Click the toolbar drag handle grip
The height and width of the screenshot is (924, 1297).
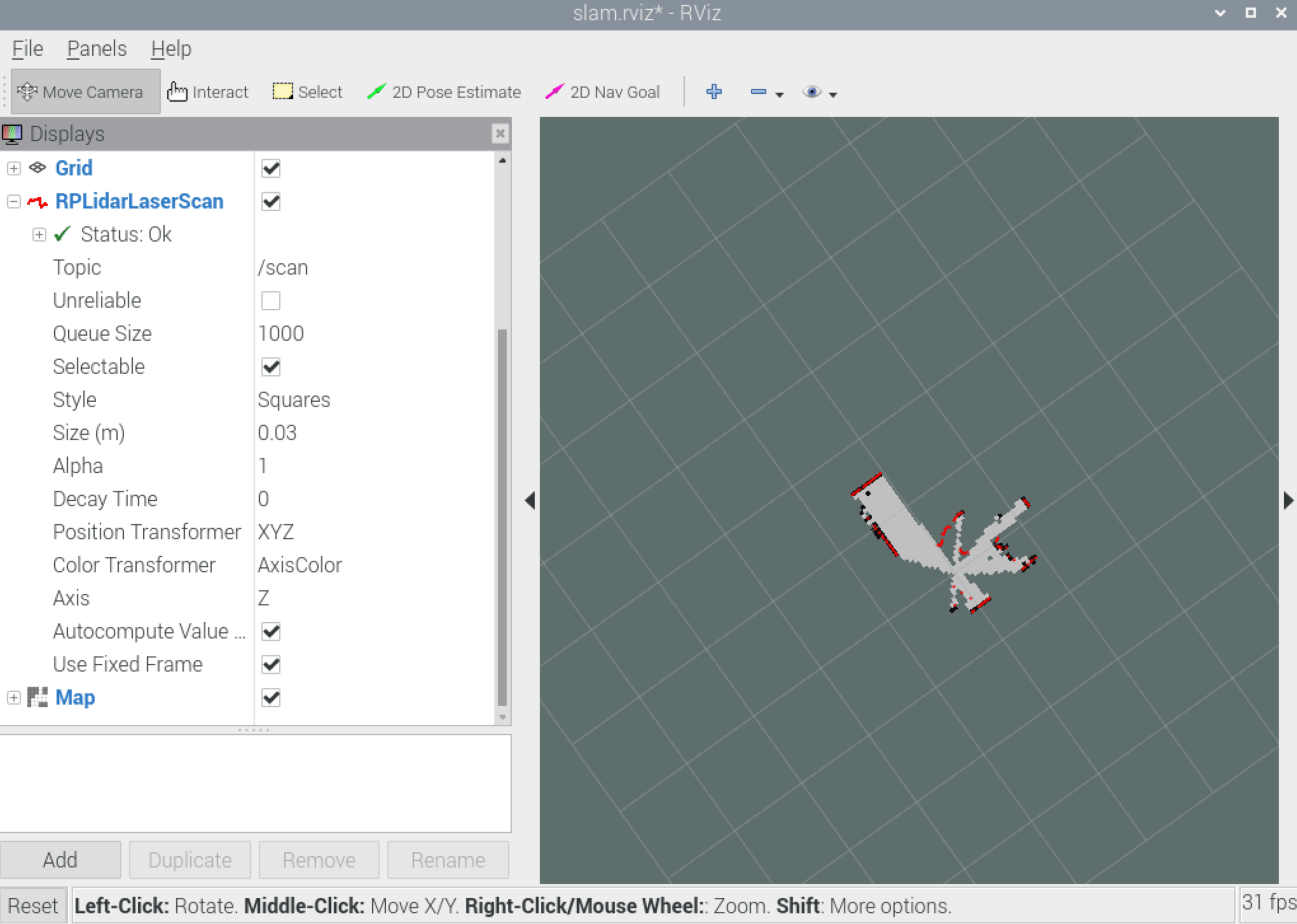coord(5,92)
